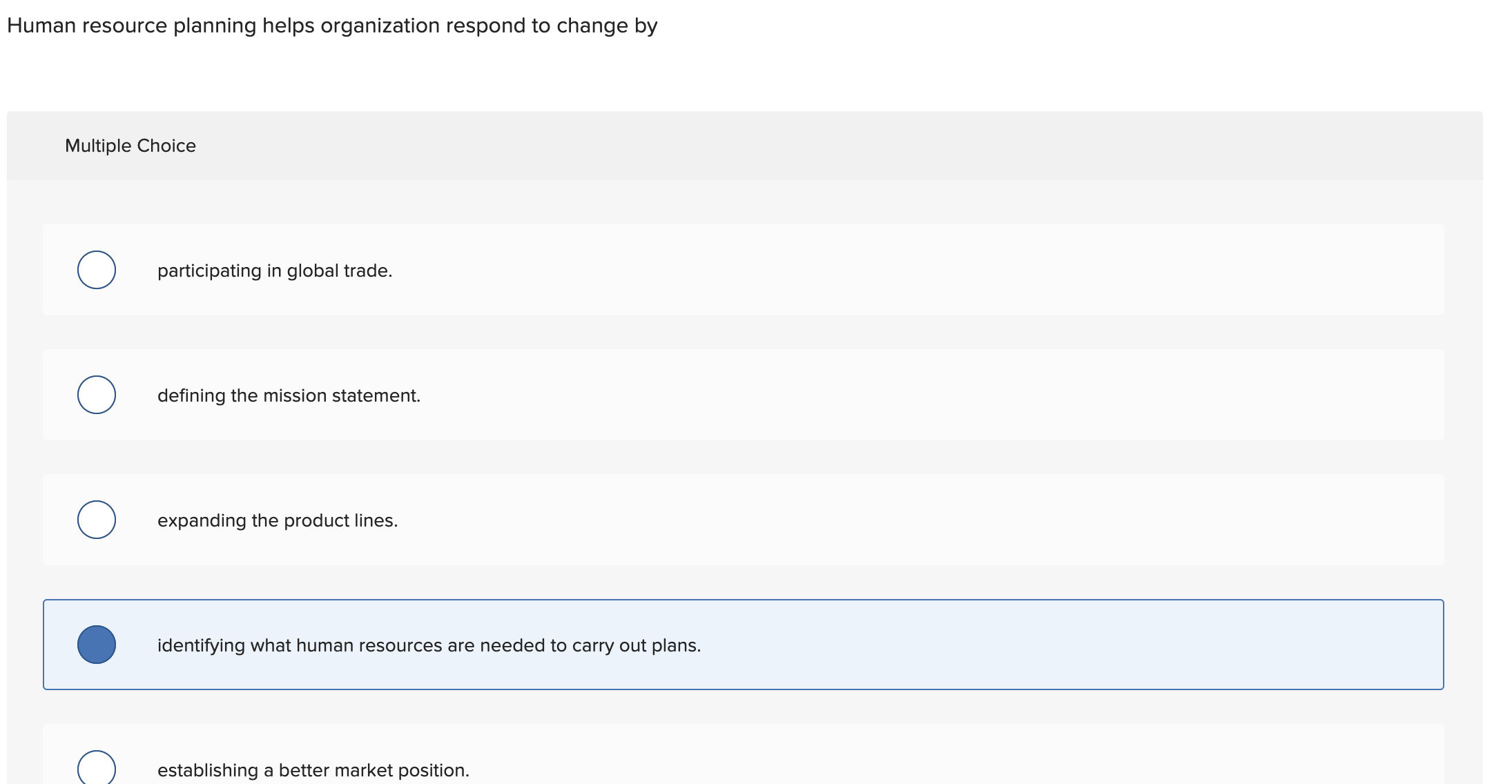Click the text participating in global trade
This screenshot has width=1512, height=784.
tap(275, 271)
